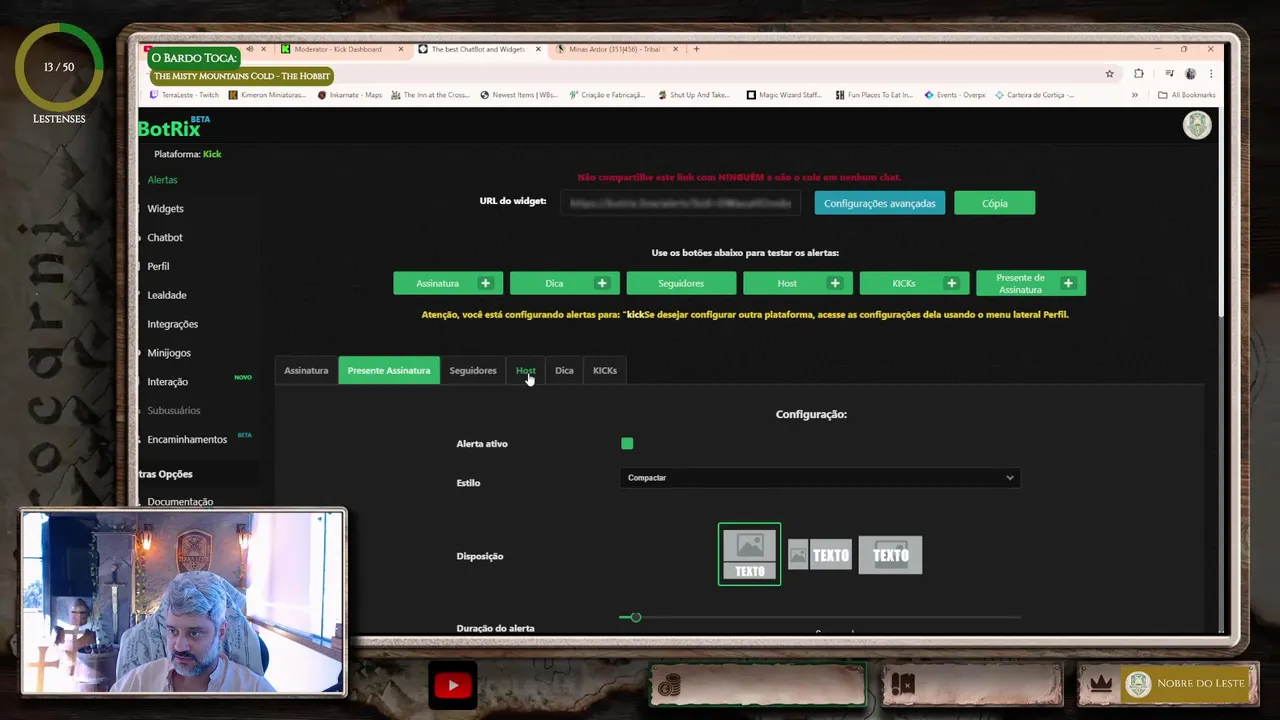This screenshot has width=1280, height=720.
Task: Open Encaminhamentos BETA in the sidebar
Action: pyautogui.click(x=187, y=440)
